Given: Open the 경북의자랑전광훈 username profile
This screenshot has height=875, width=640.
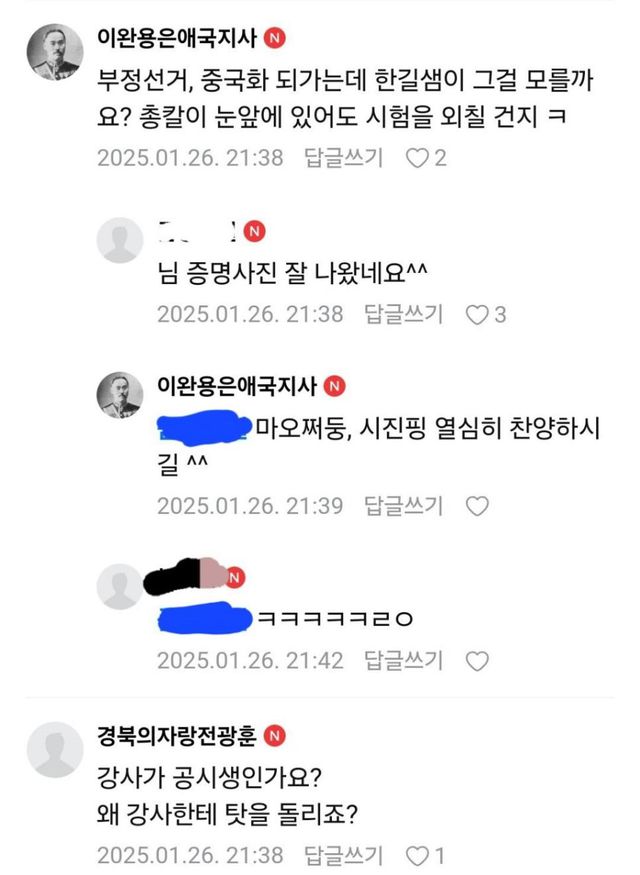Looking at the screenshot, I should click(177, 736).
